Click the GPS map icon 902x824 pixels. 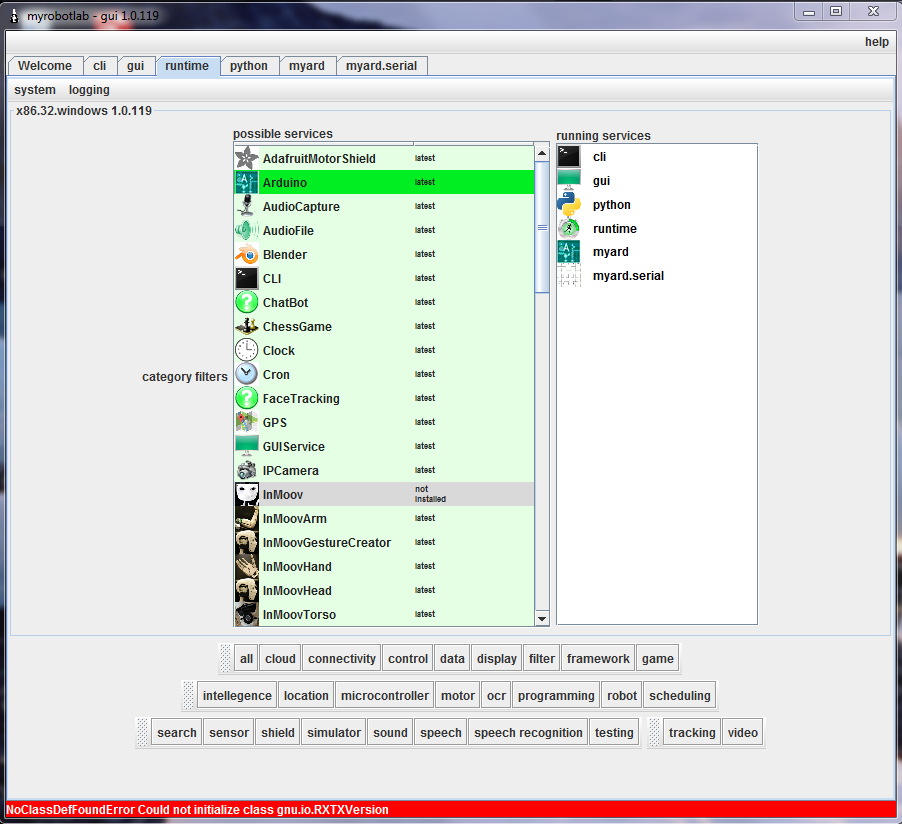click(x=247, y=422)
